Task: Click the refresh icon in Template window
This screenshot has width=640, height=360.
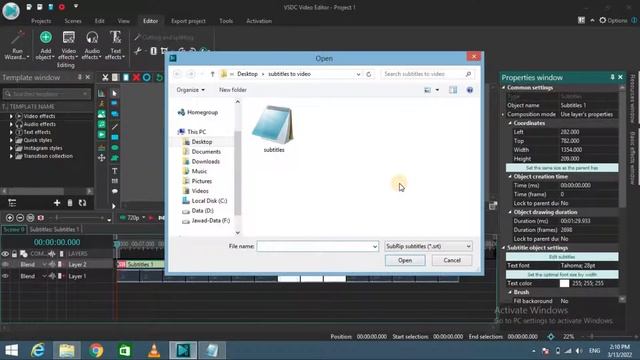Action: click(82, 203)
